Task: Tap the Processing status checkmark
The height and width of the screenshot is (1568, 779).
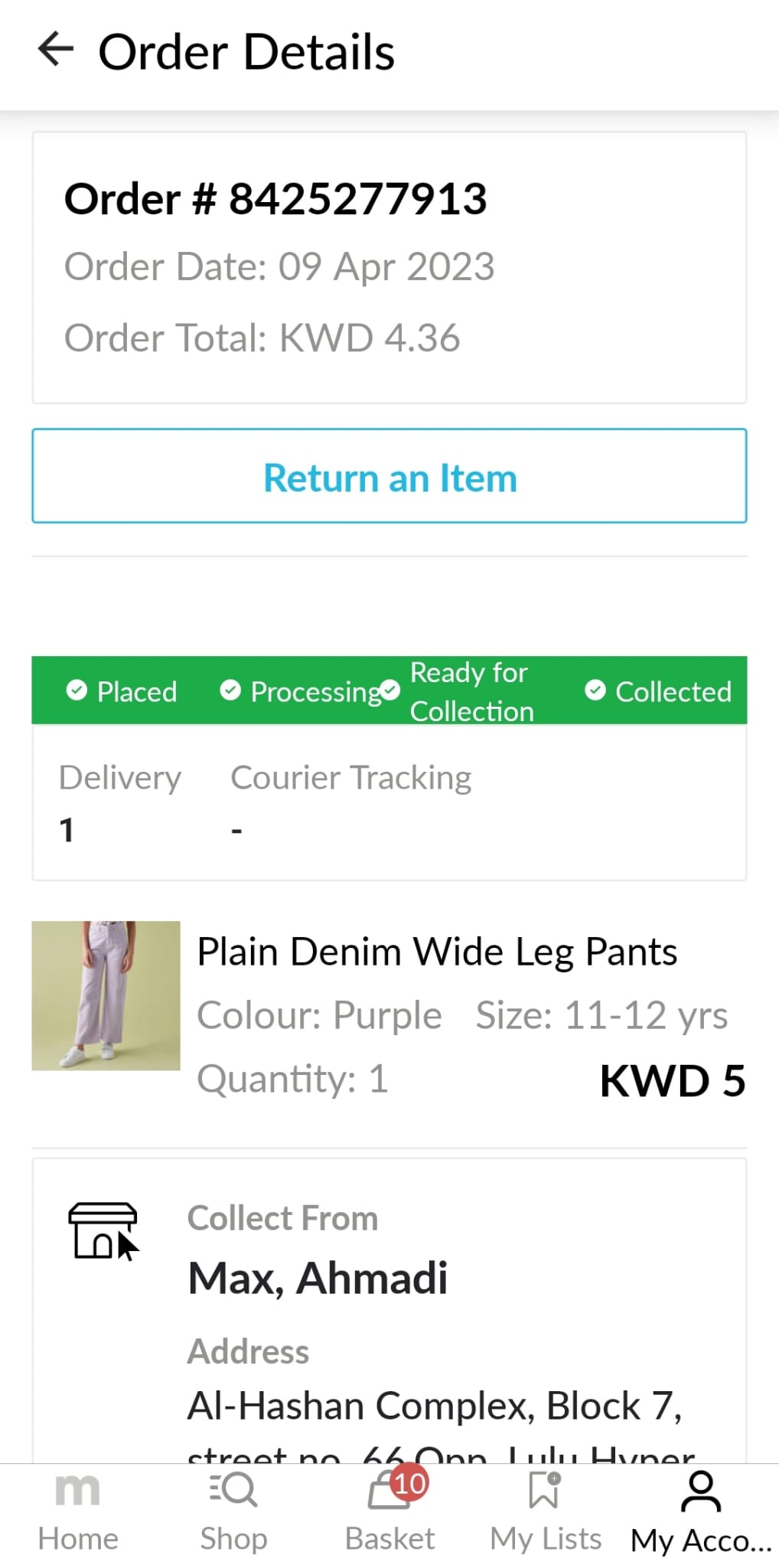Action: pyautogui.click(x=230, y=691)
